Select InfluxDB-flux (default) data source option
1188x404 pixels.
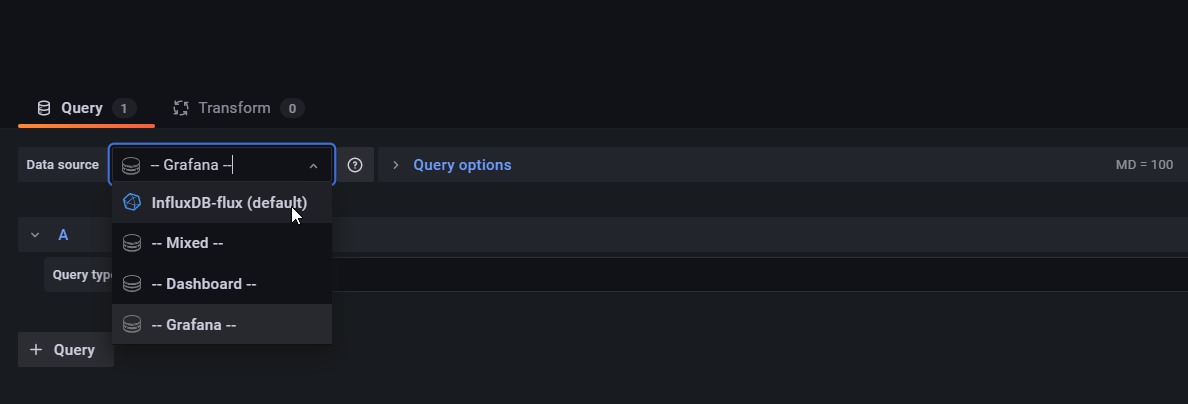[x=221, y=202]
